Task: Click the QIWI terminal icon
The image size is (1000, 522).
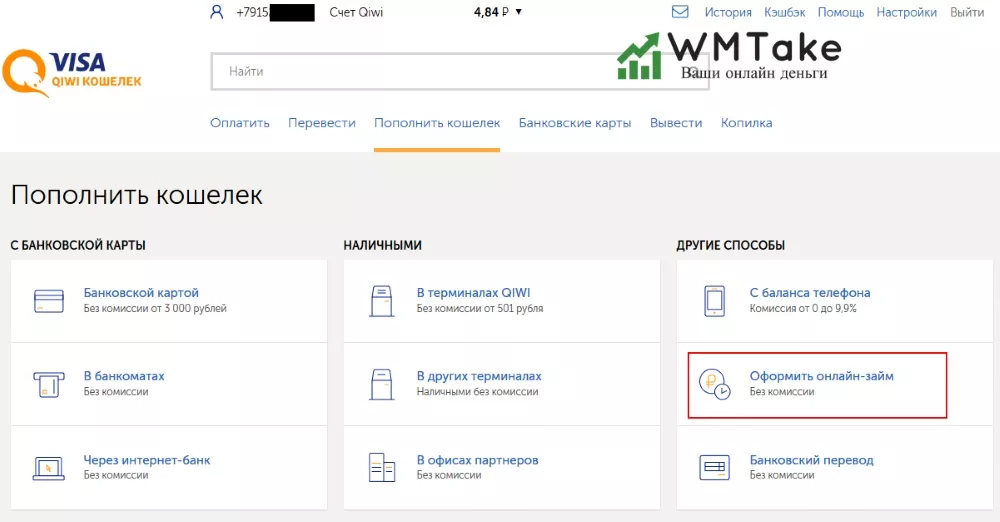Action: pyautogui.click(x=381, y=301)
